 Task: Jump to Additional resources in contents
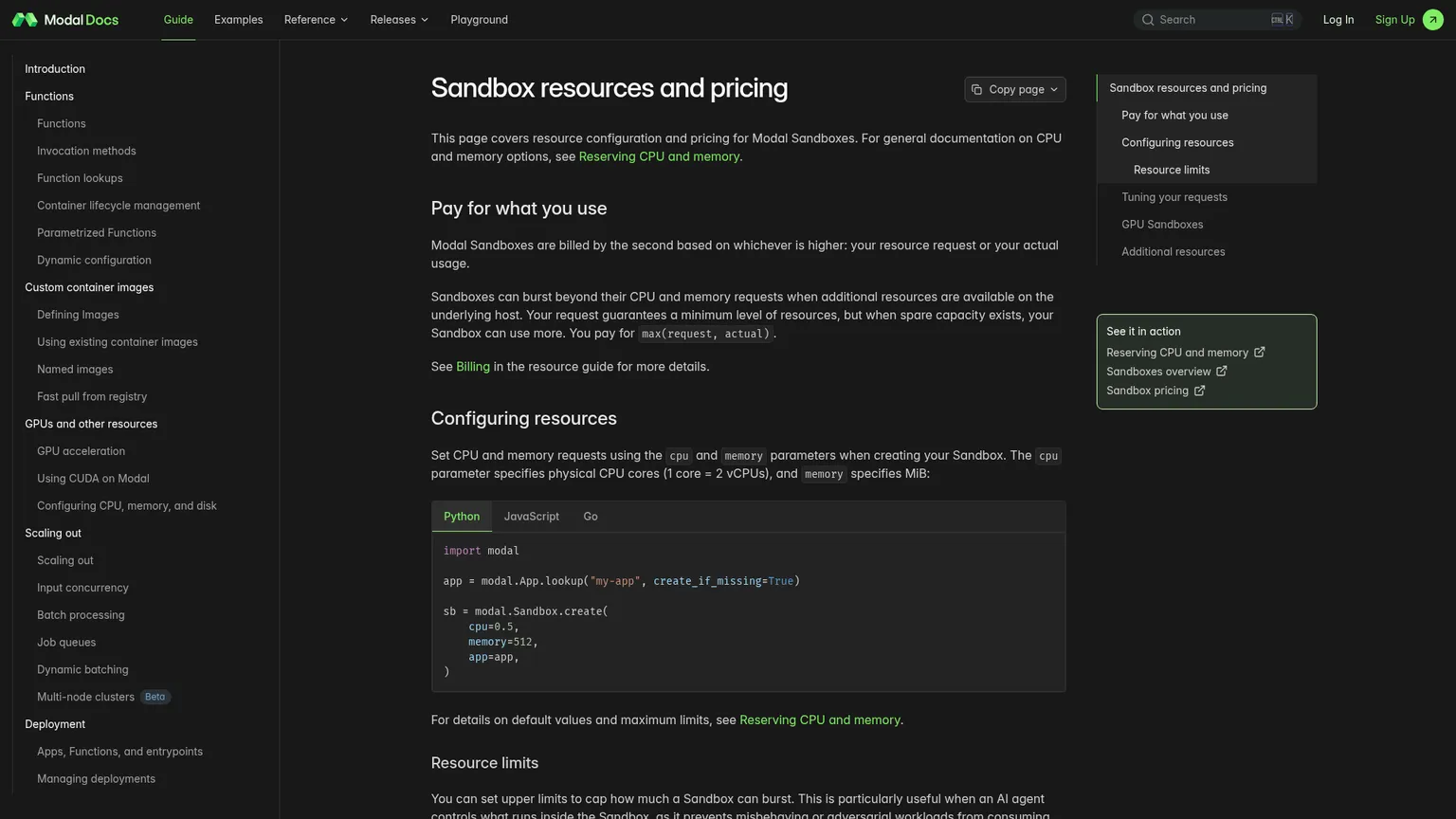coord(1174,252)
